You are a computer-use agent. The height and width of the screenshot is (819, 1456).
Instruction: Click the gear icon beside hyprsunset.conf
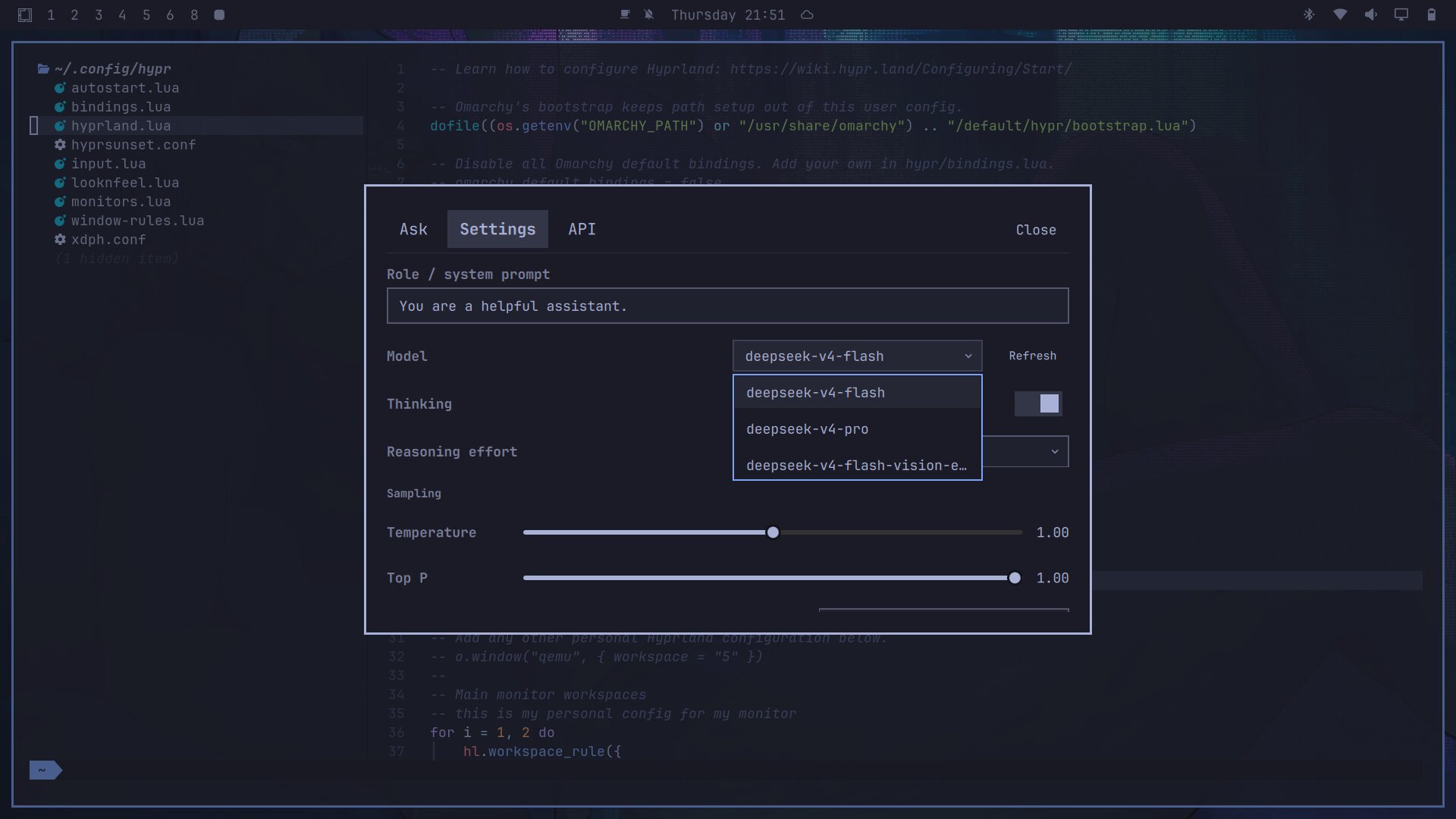60,145
